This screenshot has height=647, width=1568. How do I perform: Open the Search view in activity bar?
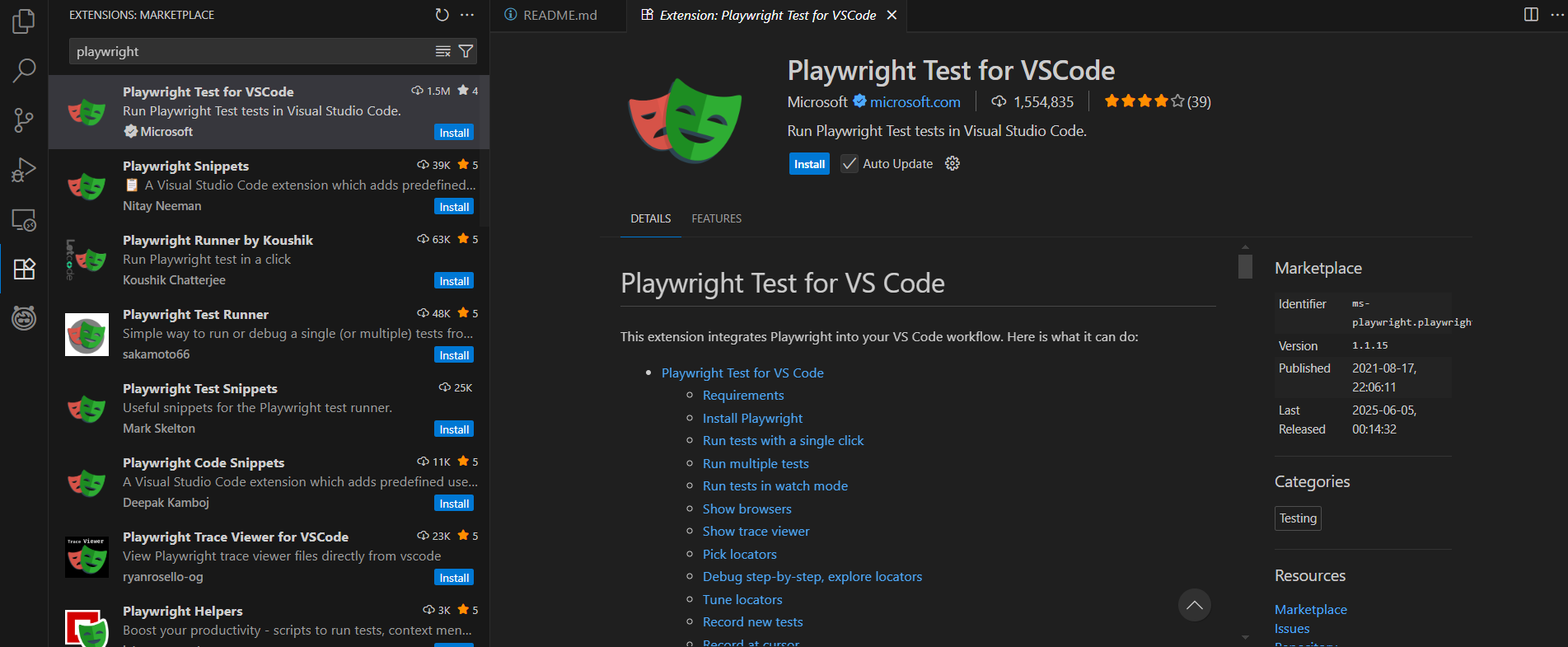click(x=24, y=71)
